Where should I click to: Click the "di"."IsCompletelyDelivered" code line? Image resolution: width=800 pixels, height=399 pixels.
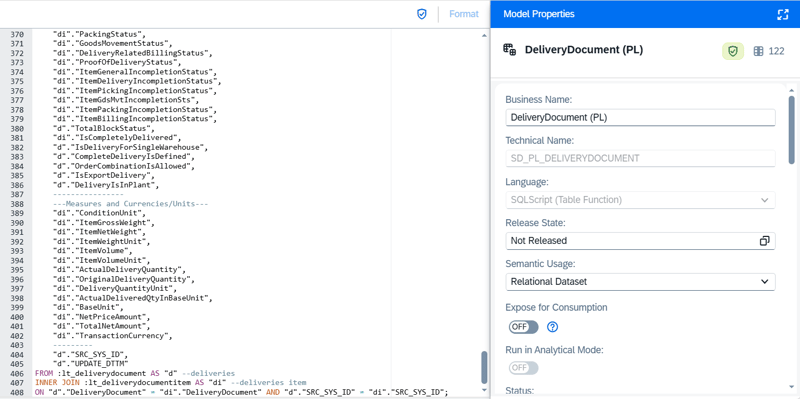coord(117,138)
